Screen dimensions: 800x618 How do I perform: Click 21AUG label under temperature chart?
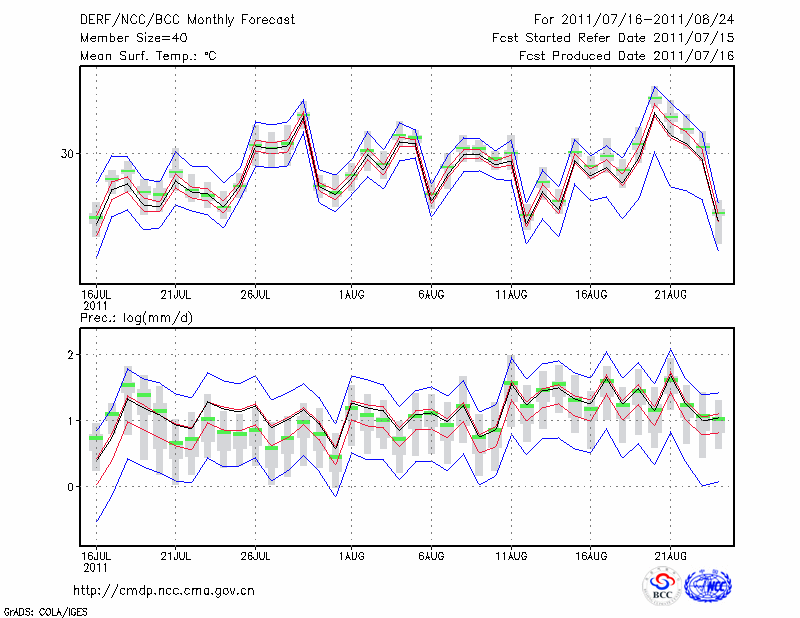[x=671, y=293]
